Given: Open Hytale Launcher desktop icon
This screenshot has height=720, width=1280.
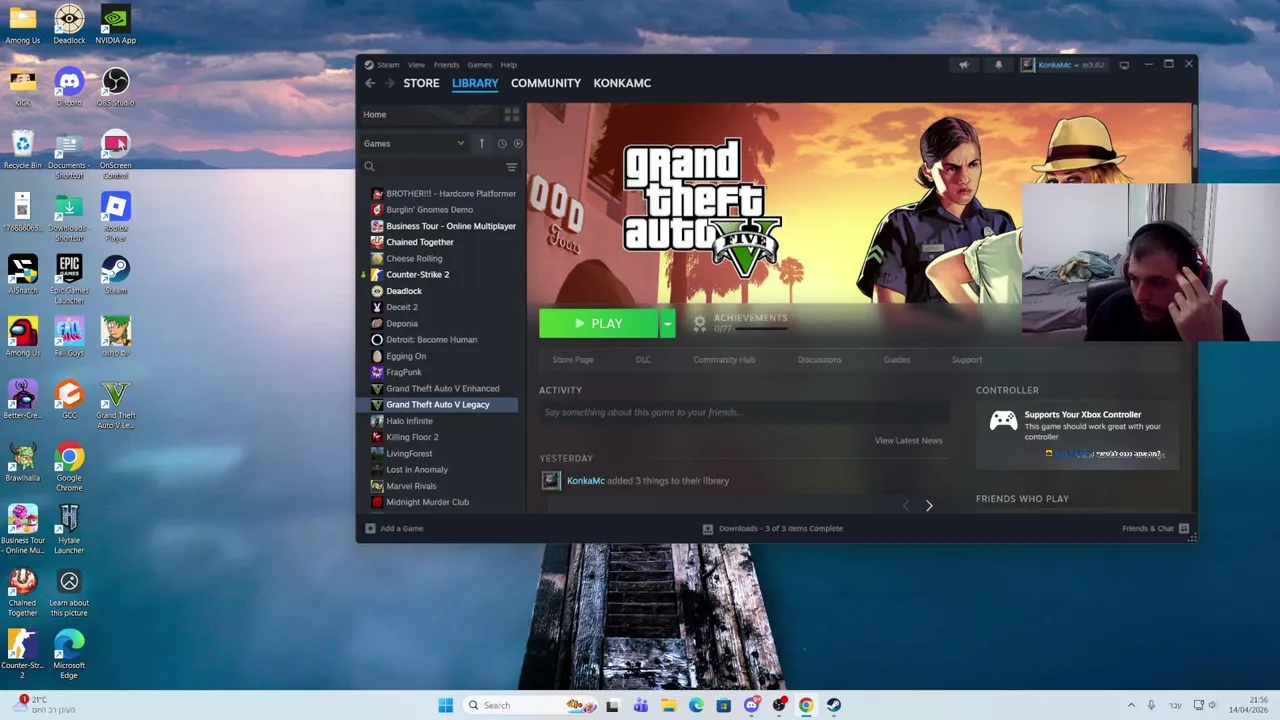Looking at the screenshot, I should tap(69, 529).
